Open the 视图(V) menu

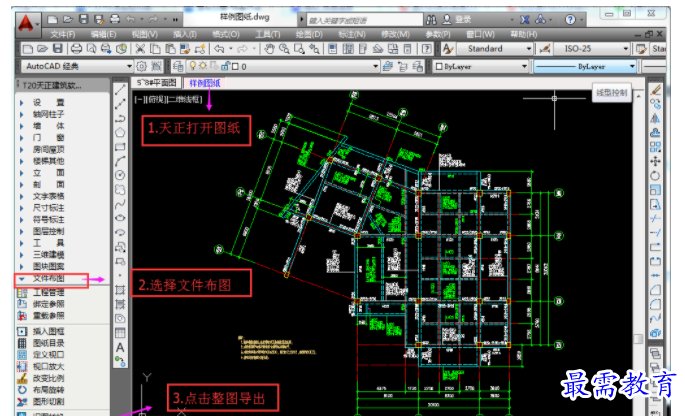[145, 34]
